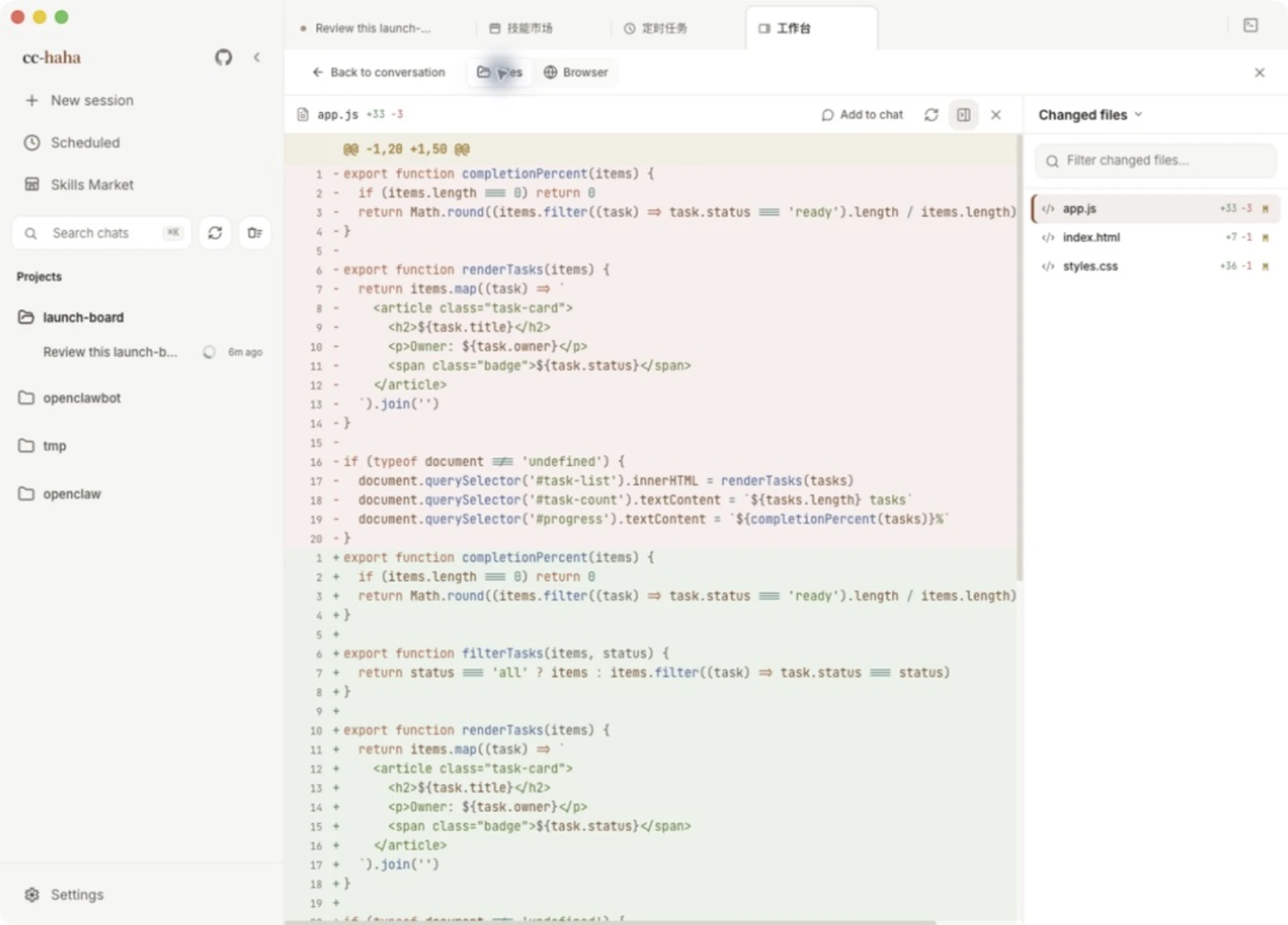Open the GitHub icon link
Viewport: 1288px width, 925px height.
coord(223,57)
